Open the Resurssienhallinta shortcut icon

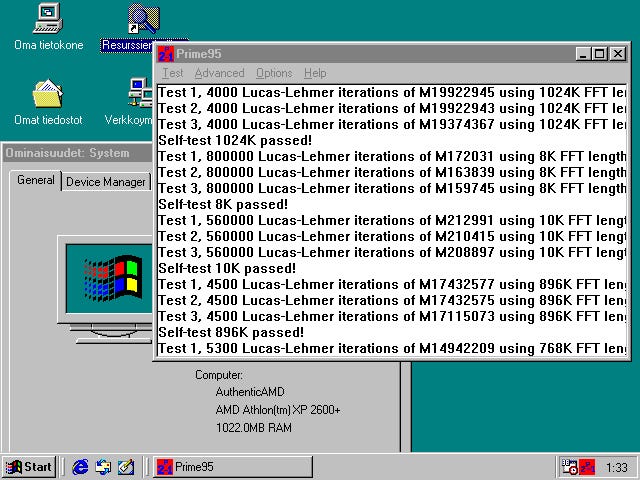pos(143,18)
